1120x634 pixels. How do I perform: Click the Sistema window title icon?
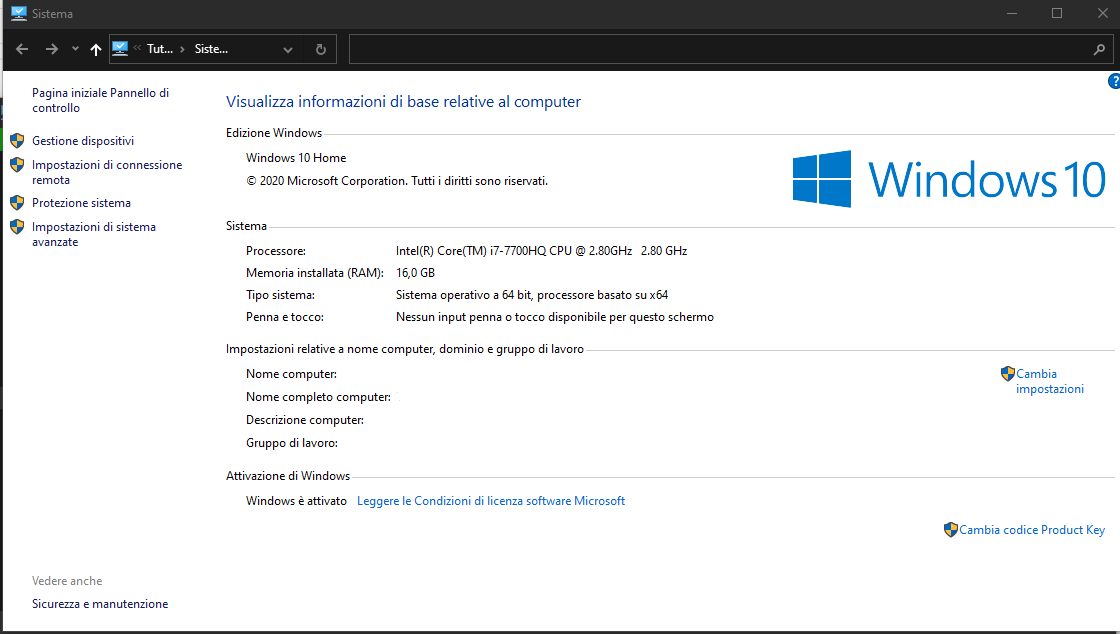pos(18,14)
